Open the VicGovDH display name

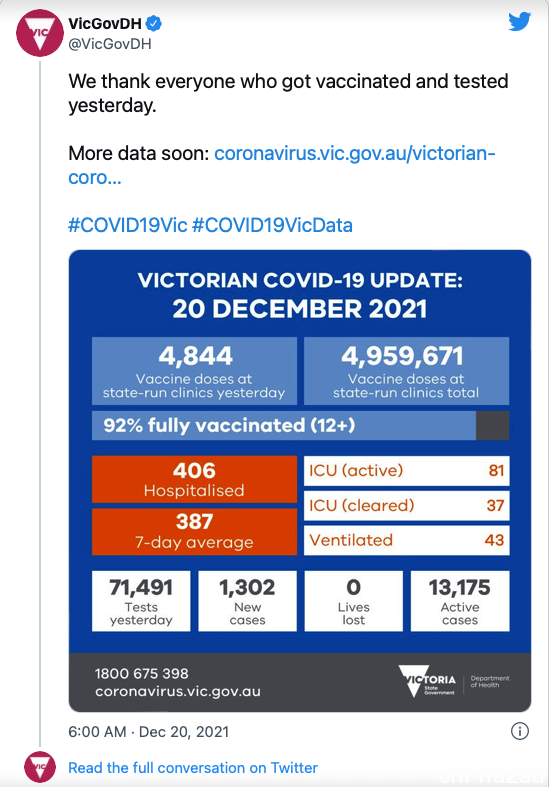pyautogui.click(x=105, y=23)
